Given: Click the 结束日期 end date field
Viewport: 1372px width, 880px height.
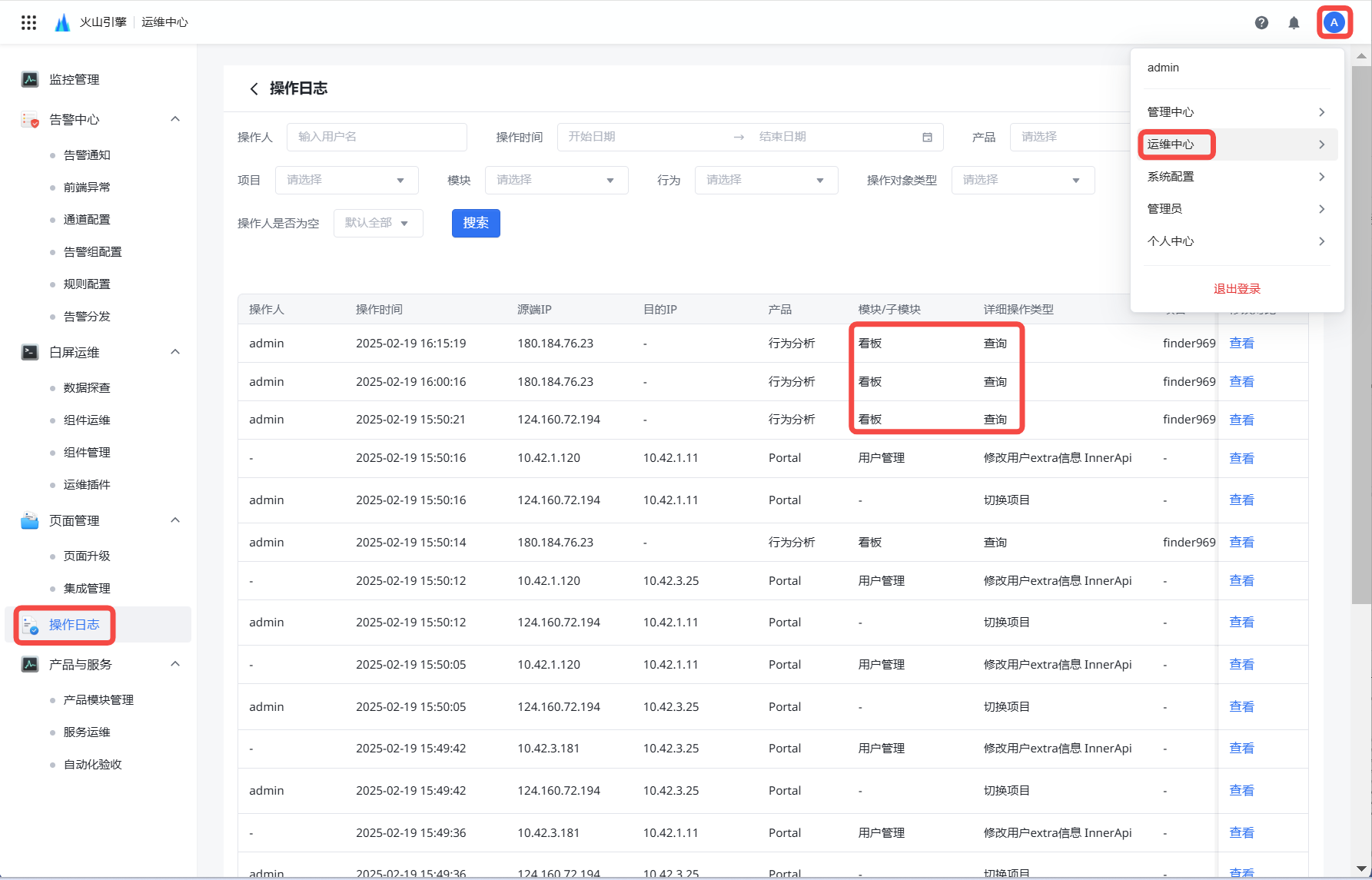Looking at the screenshot, I should 834,137.
